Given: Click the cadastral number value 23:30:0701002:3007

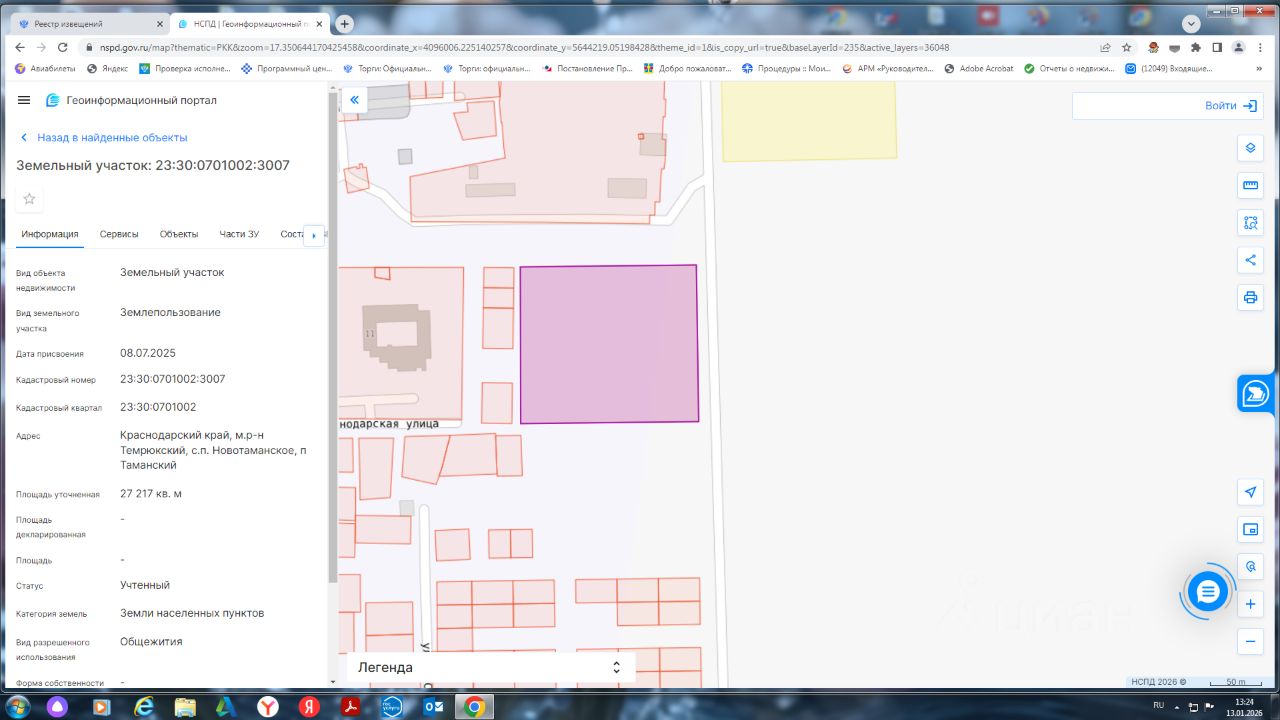Looking at the screenshot, I should [x=173, y=379].
